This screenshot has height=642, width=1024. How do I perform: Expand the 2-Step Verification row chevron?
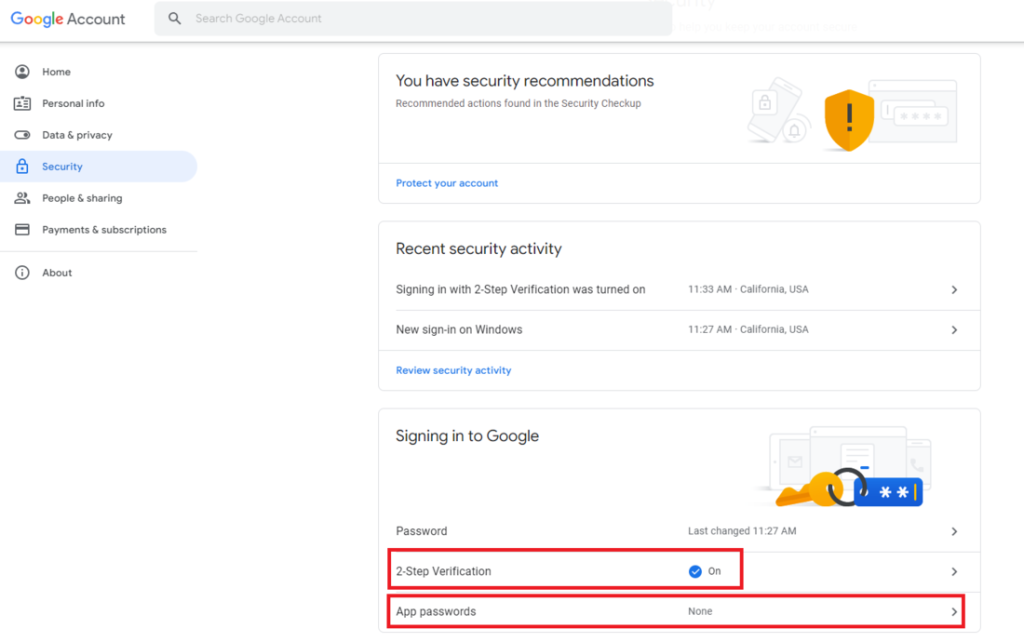955,570
